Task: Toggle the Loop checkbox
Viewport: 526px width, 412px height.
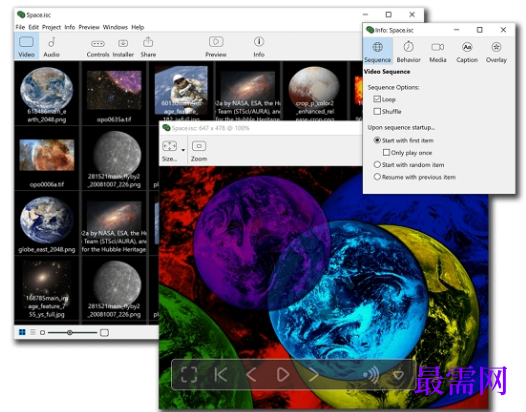Action: point(377,99)
